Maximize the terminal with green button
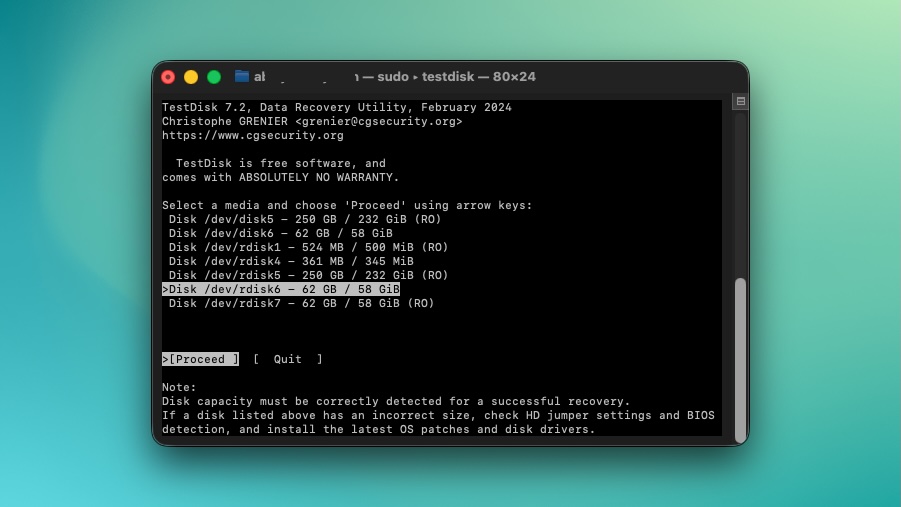The image size is (901, 507). tap(214, 77)
